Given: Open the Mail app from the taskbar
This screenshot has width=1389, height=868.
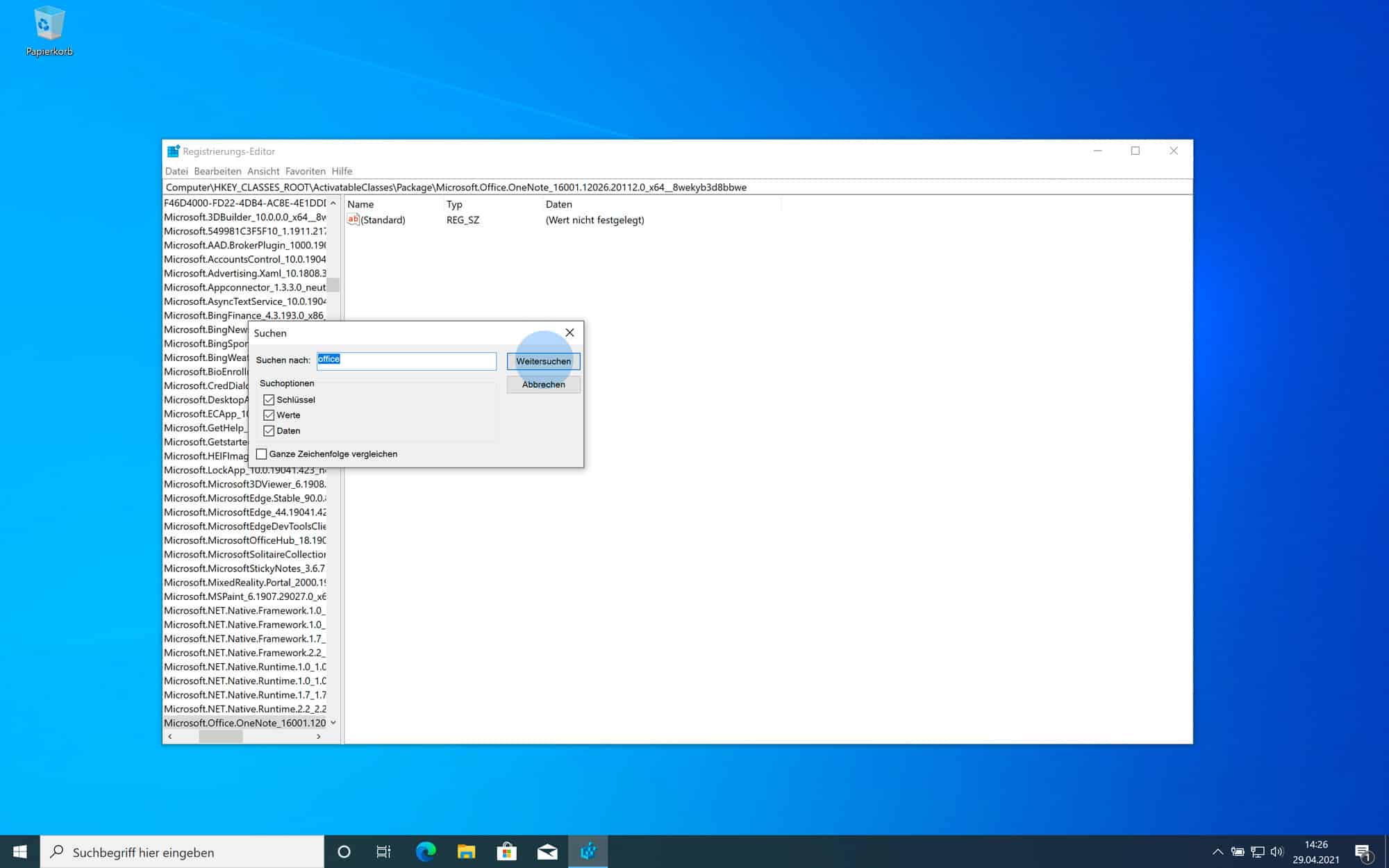Looking at the screenshot, I should coord(547,851).
